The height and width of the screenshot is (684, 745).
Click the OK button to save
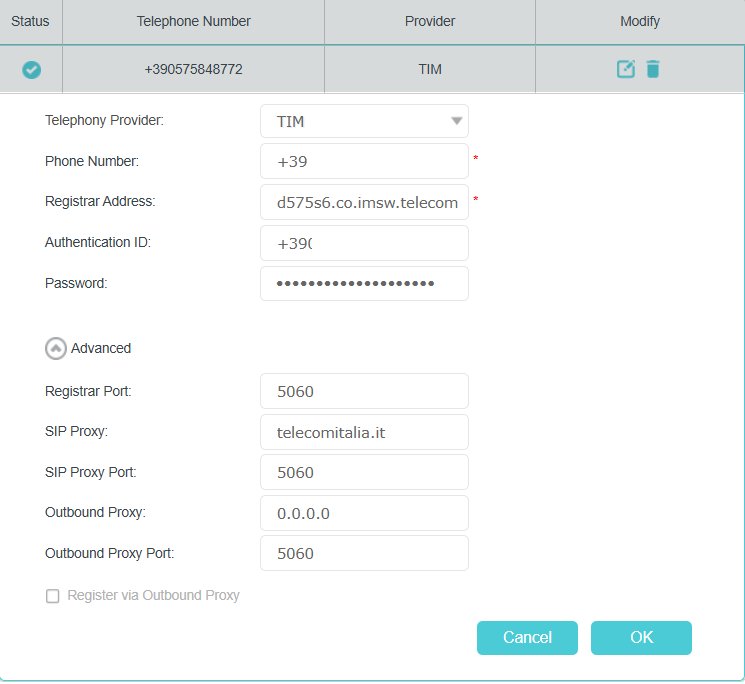(641, 637)
